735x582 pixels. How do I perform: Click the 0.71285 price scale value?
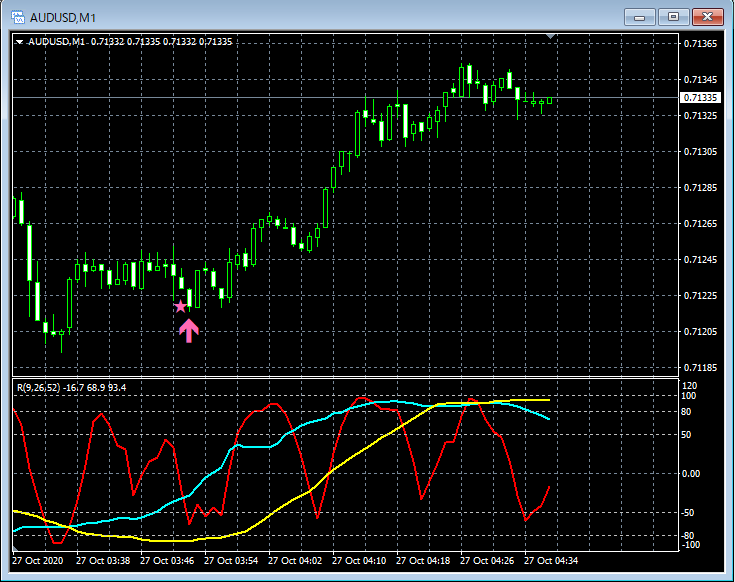click(x=700, y=187)
